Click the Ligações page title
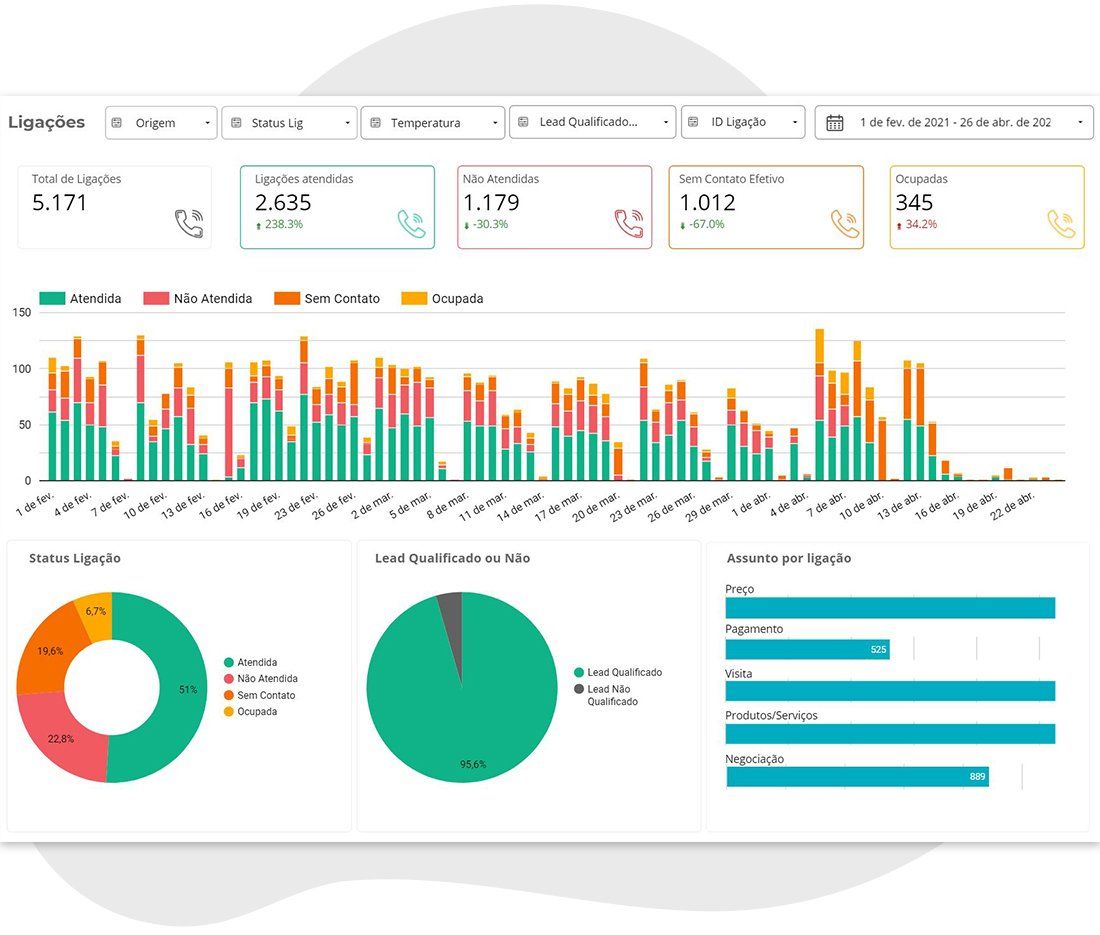Screen dimensions: 1100x935 coord(46,122)
